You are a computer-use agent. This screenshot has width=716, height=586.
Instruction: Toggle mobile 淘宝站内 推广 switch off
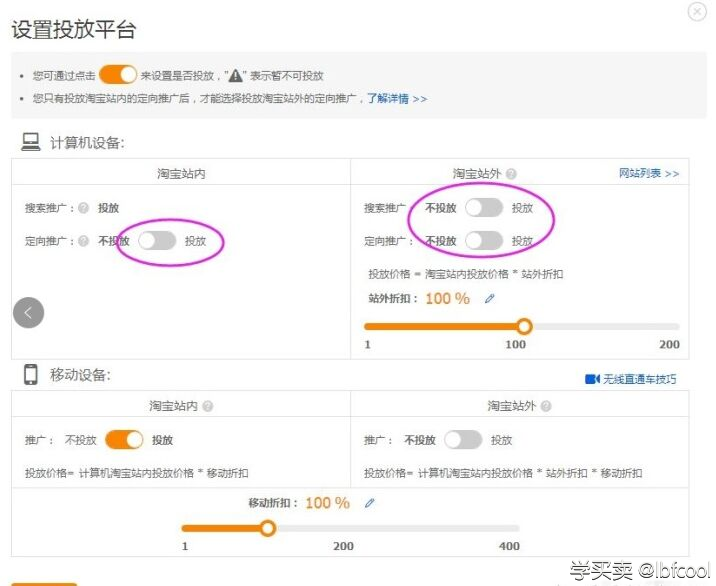(124, 440)
